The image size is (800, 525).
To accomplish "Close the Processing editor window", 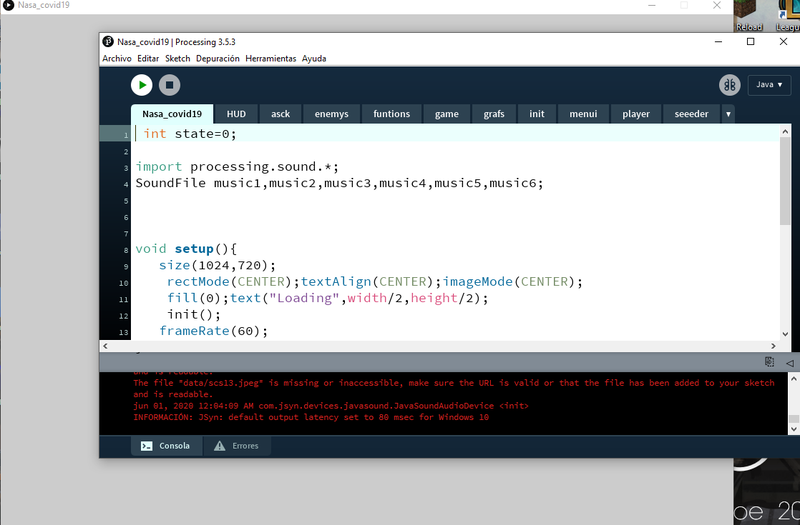I will coord(783,42).
